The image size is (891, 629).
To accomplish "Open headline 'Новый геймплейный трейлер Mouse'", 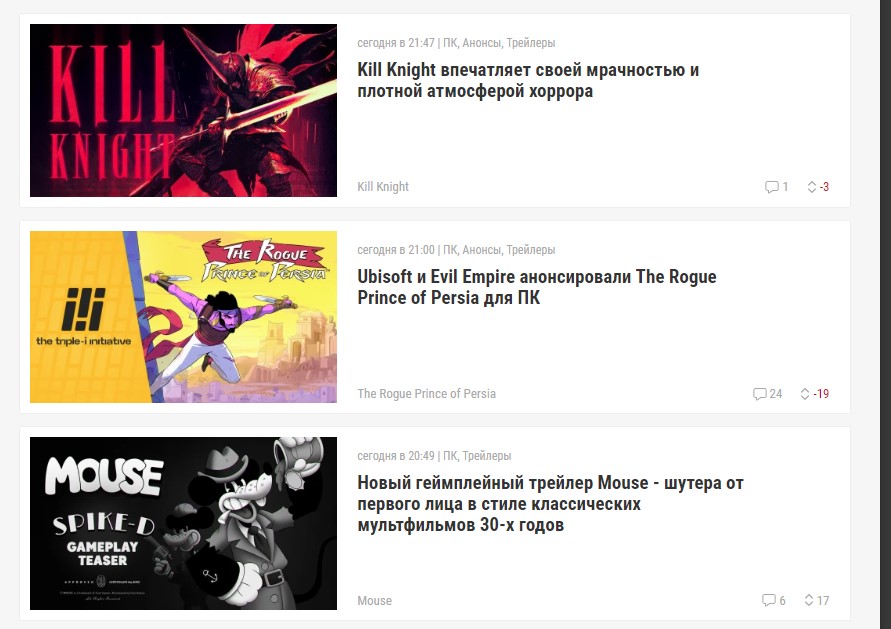I will (x=550, y=503).
